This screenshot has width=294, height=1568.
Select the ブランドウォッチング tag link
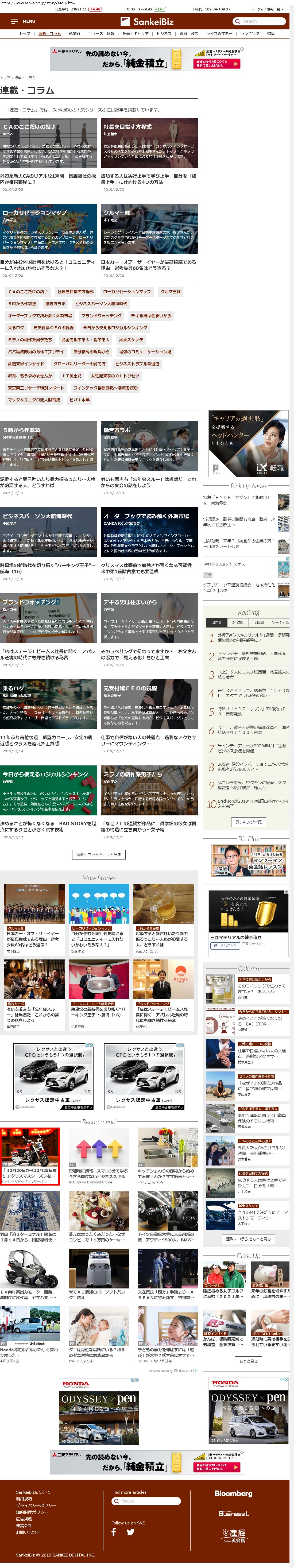(102, 316)
